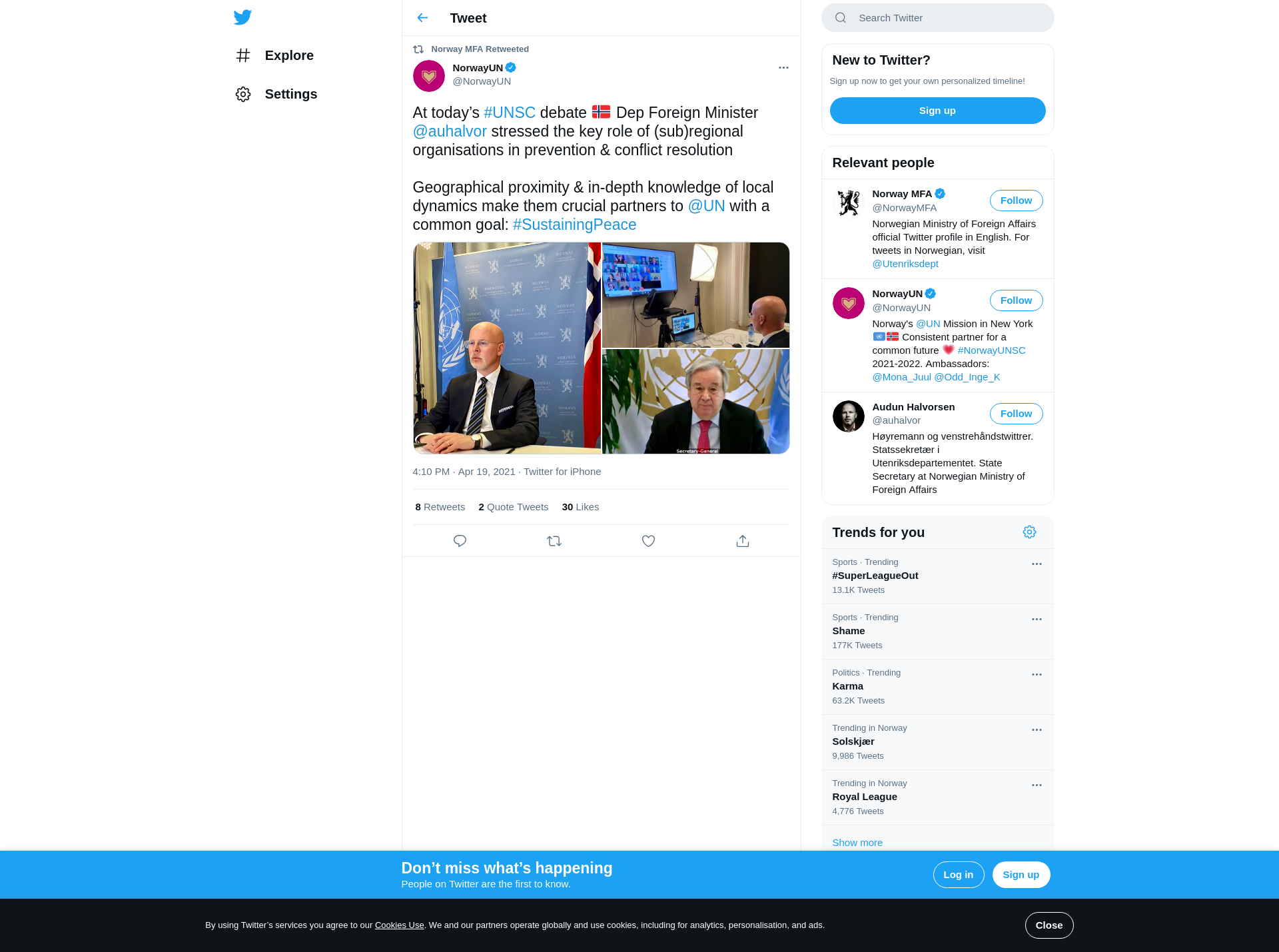Screen dimensions: 1279x952
Task: Reply to the tweet with comment icon
Action: click(460, 541)
